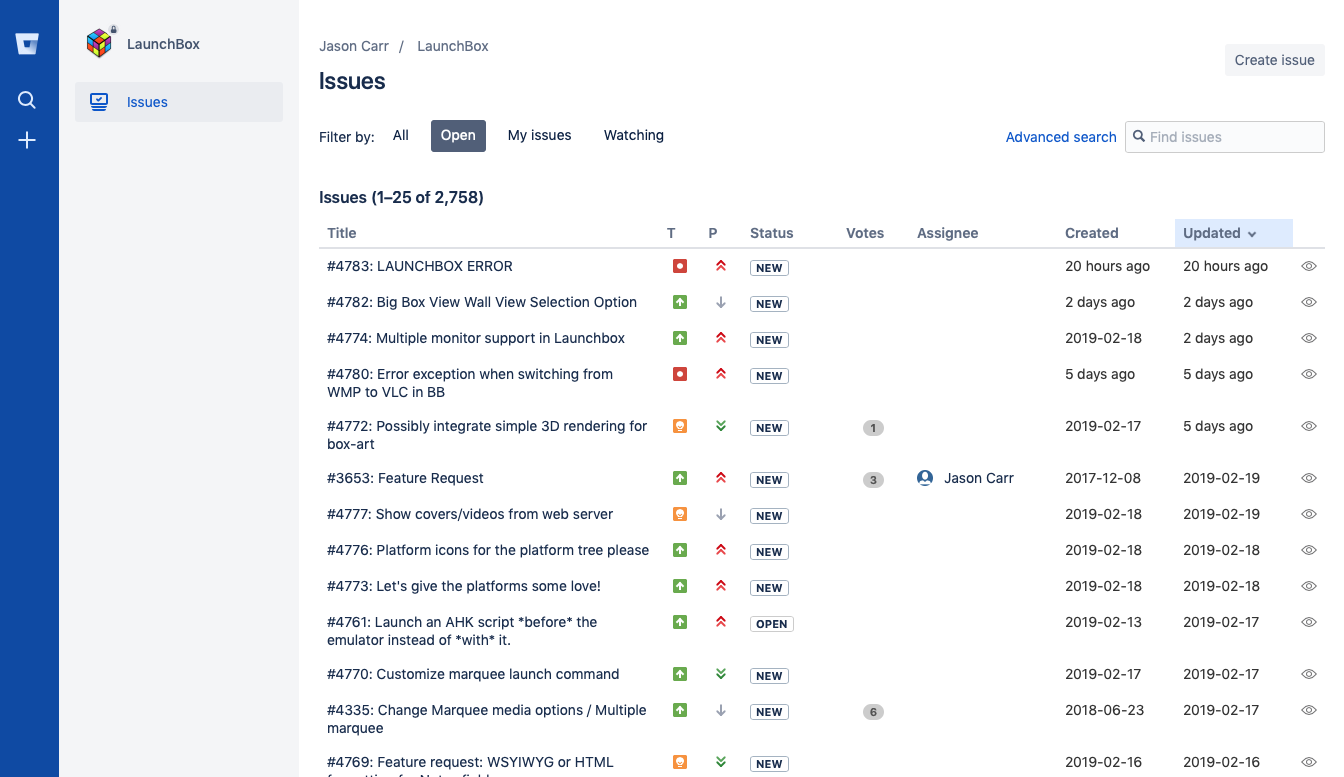Click the bug type icon for #4780
Screen dimensions: 1344x777
(680, 374)
